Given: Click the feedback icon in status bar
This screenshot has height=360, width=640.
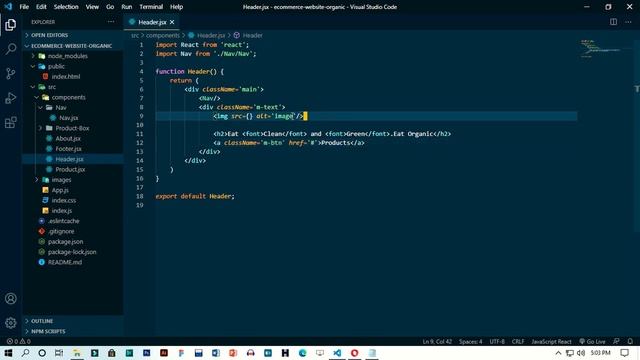Looking at the screenshot, I should point(616,341).
